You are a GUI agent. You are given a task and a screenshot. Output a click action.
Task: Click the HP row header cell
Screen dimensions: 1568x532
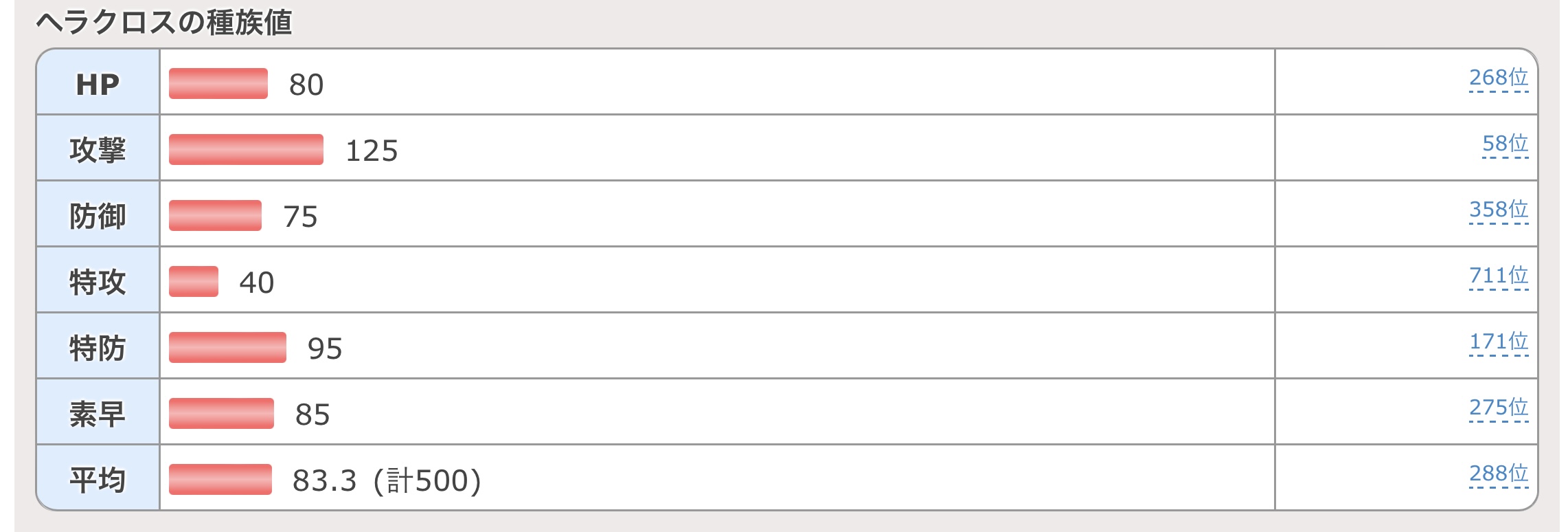[x=98, y=82]
